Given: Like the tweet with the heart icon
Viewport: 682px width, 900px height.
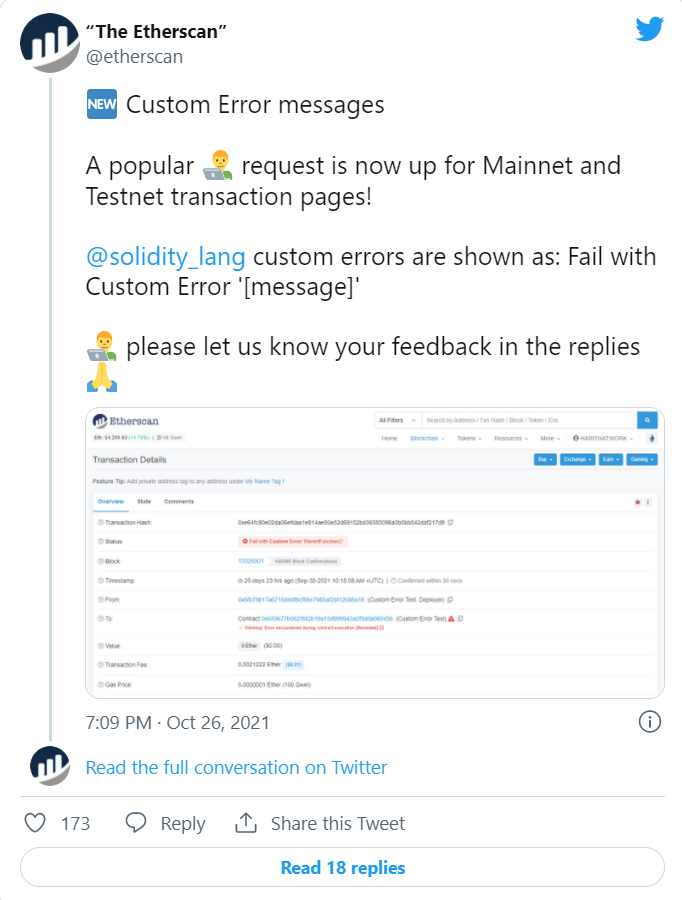Looking at the screenshot, I should tap(35, 823).
